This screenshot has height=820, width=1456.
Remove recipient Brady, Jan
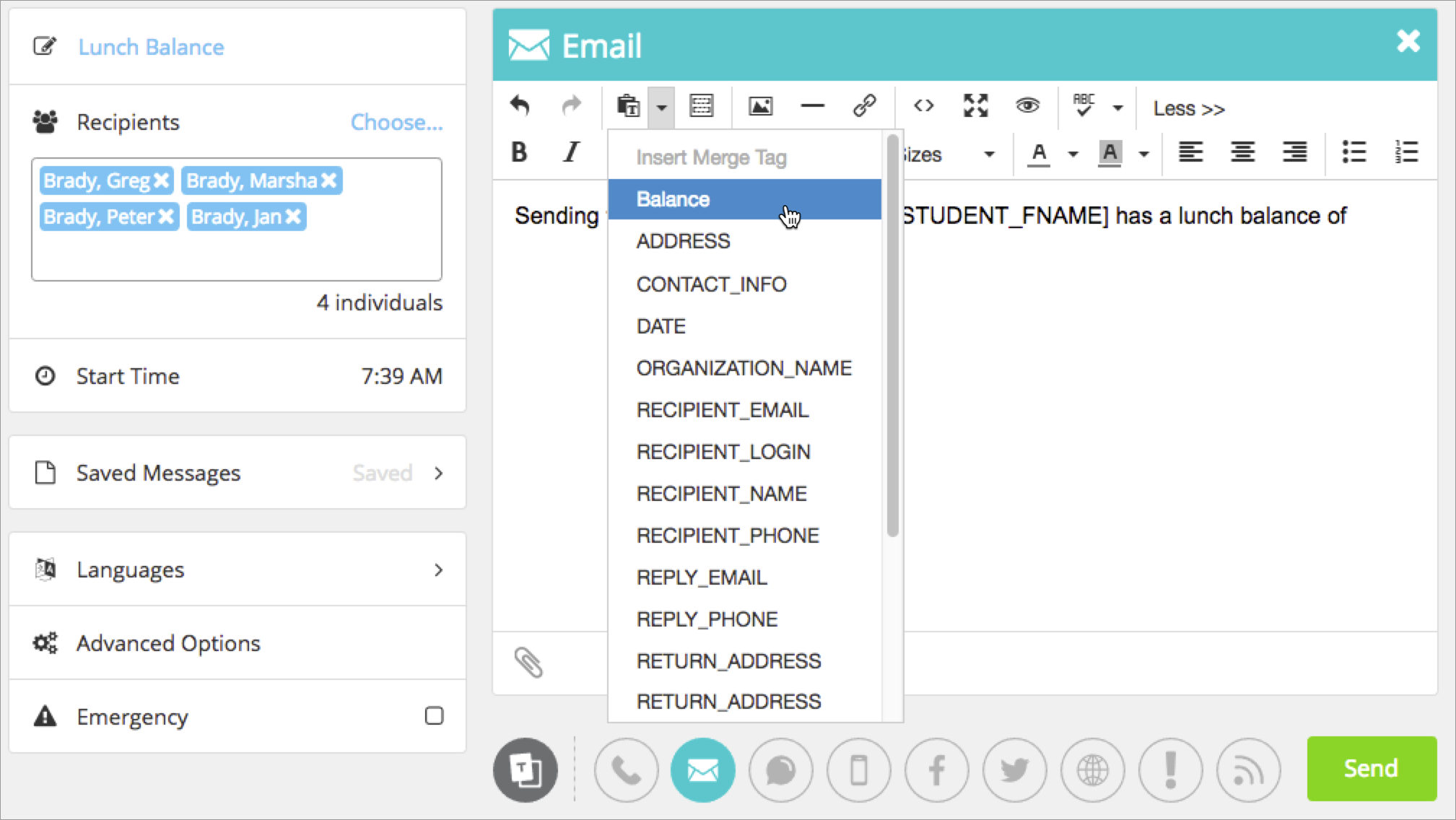point(292,216)
